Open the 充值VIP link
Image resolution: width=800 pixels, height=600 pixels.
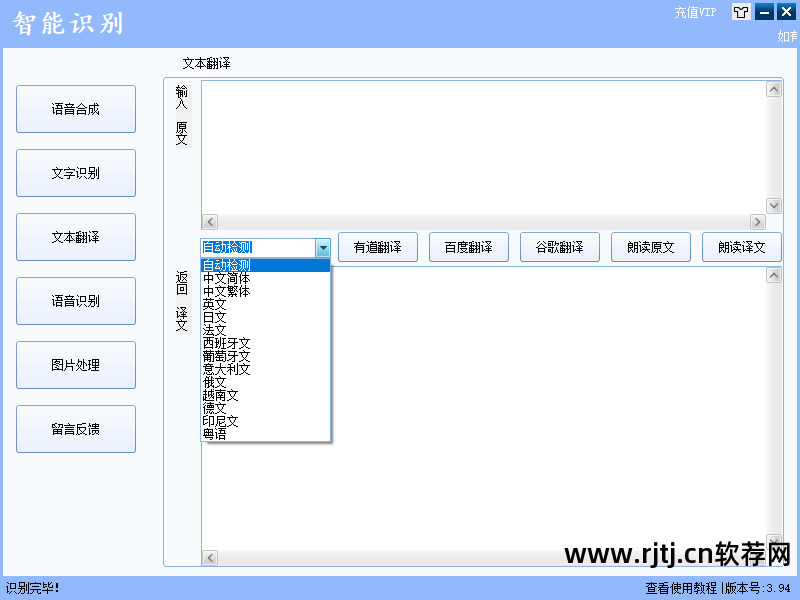click(x=695, y=12)
